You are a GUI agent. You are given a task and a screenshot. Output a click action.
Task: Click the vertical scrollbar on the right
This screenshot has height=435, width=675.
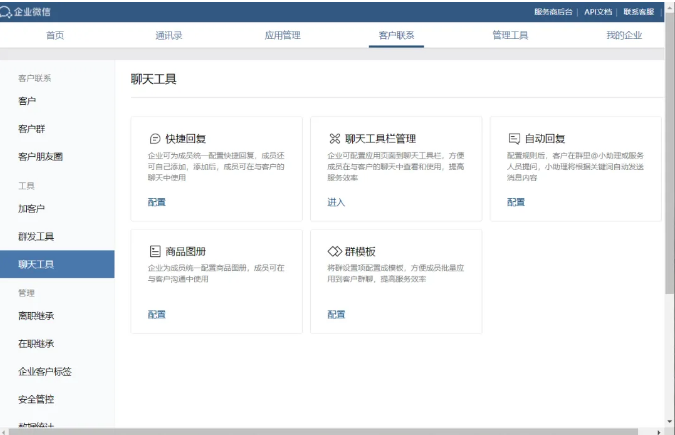pyautogui.click(x=669, y=200)
